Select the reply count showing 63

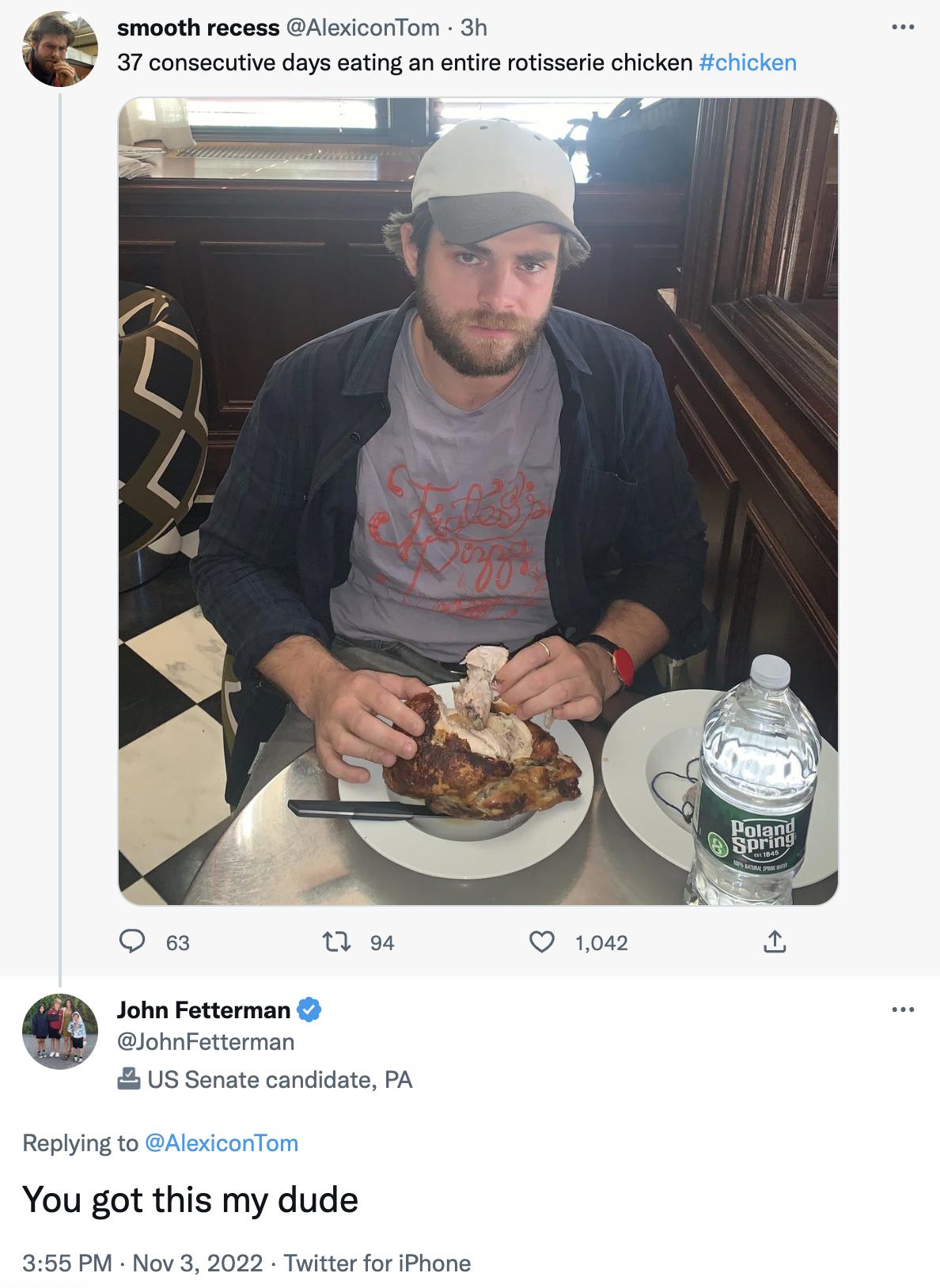coord(178,942)
